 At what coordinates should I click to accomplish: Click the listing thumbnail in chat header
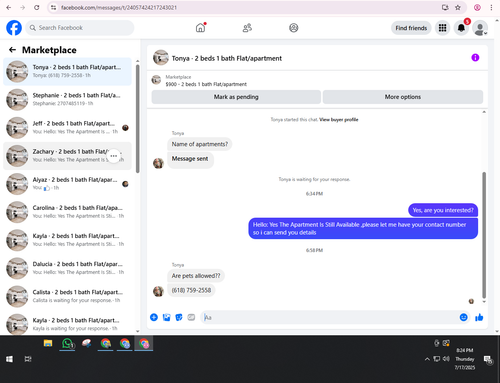161,58
